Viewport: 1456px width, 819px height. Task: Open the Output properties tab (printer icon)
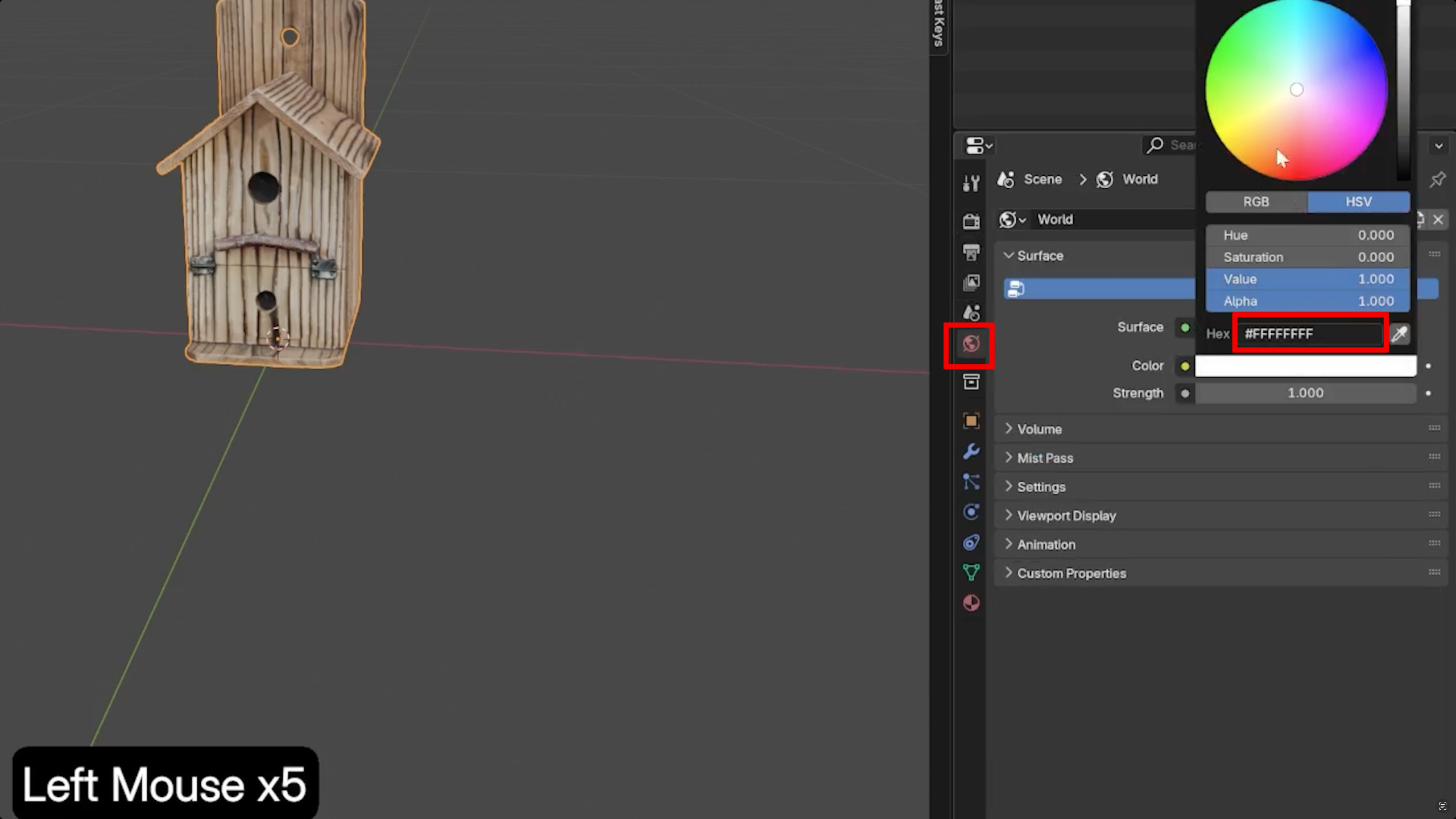tap(971, 252)
